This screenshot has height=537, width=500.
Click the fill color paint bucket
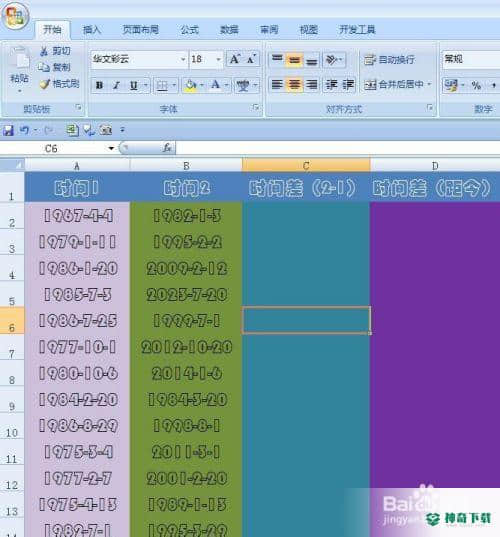190,85
